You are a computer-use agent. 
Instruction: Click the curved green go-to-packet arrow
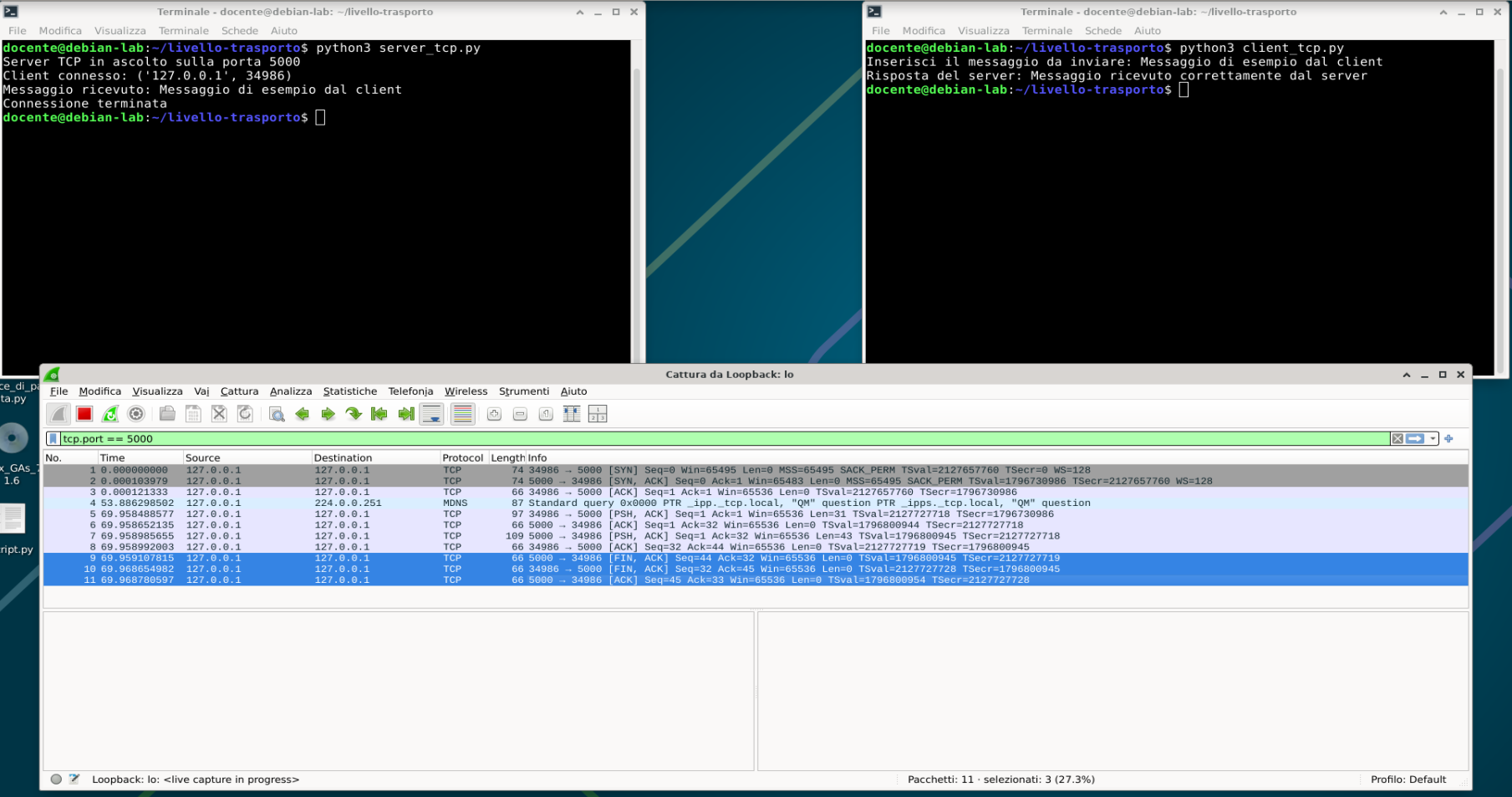point(354,414)
